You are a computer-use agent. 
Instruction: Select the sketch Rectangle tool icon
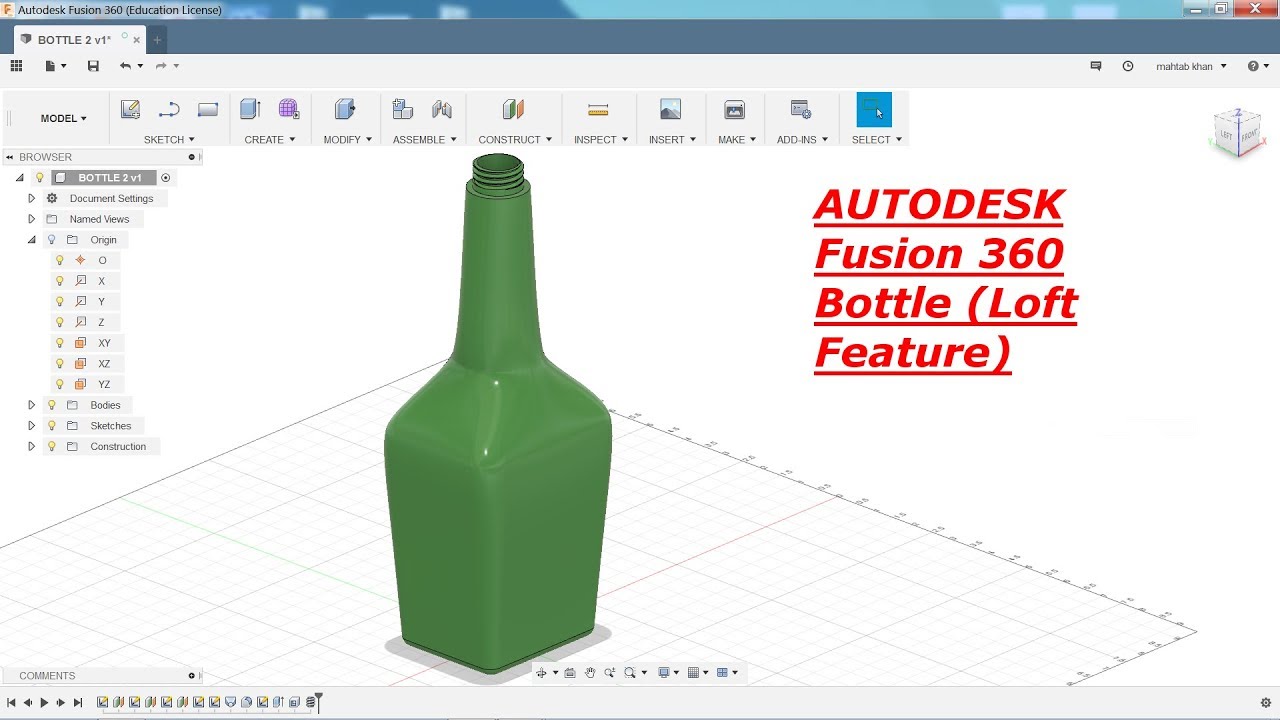click(x=208, y=110)
